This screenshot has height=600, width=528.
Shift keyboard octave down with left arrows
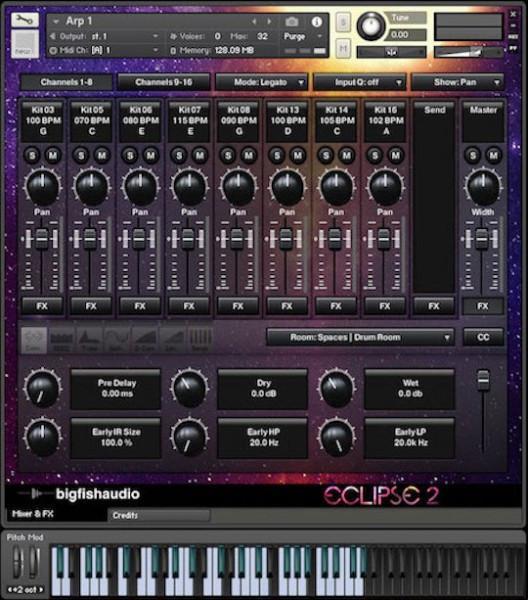(11, 590)
